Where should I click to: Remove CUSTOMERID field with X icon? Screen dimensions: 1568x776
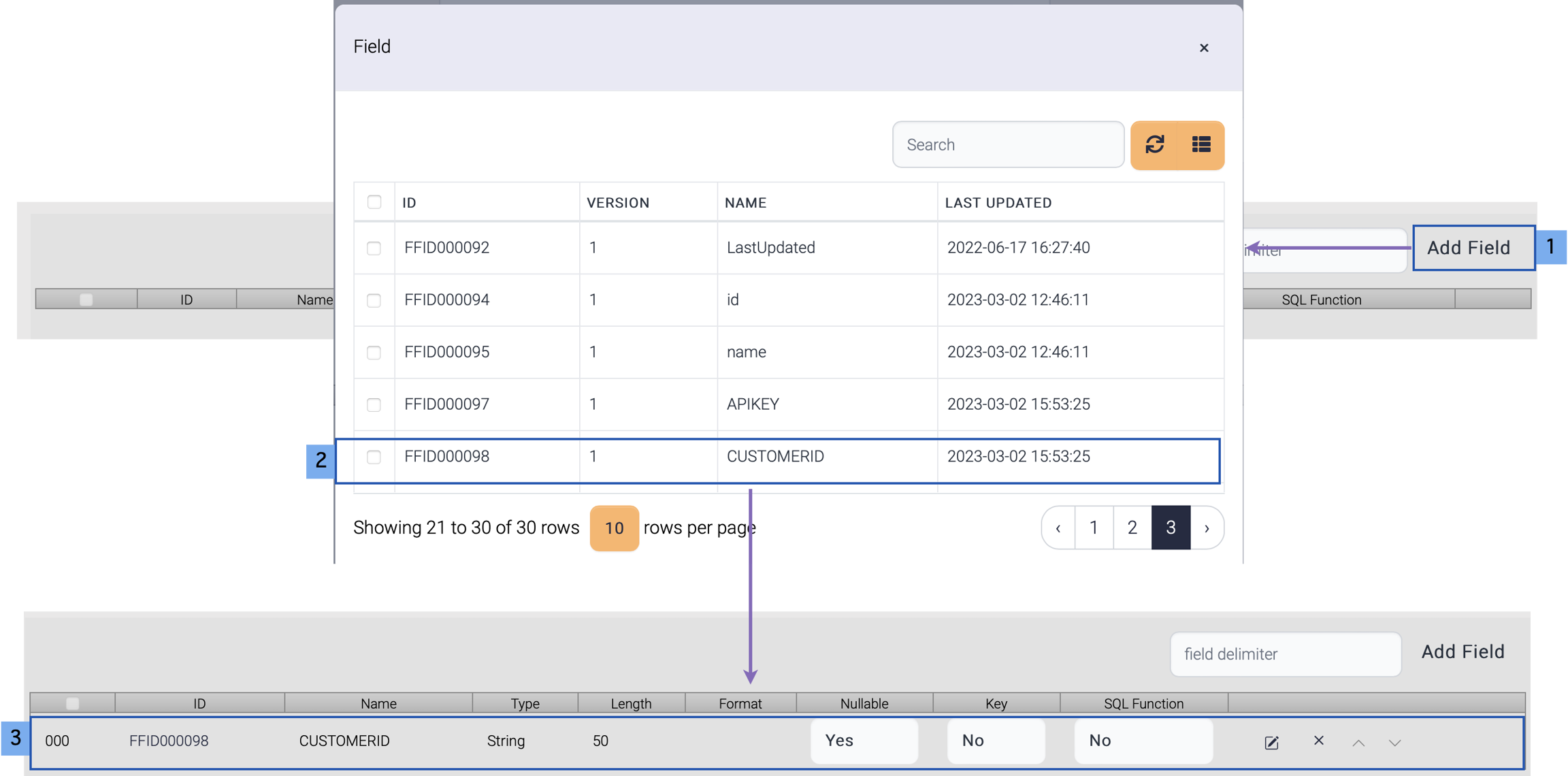(x=1318, y=741)
